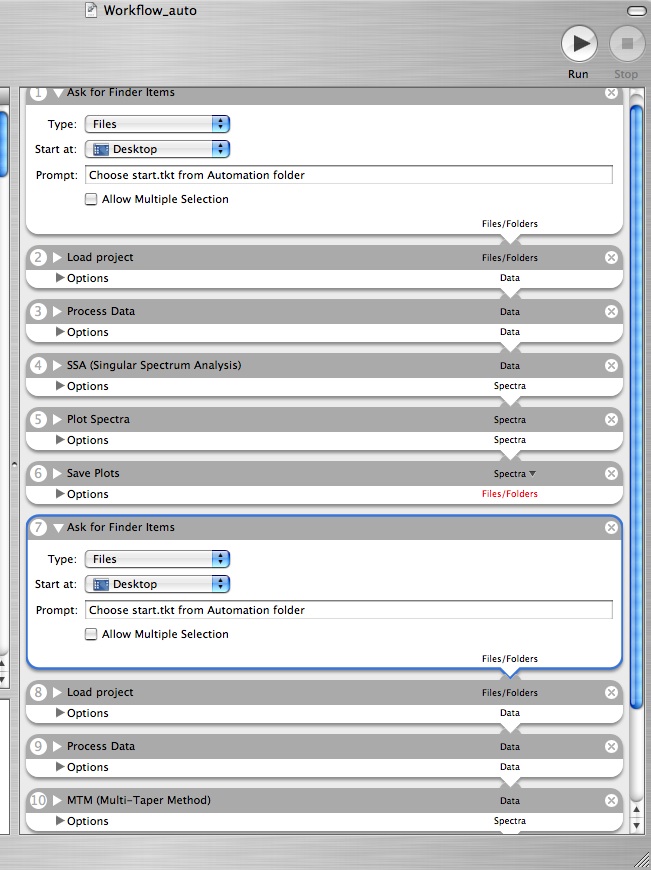Click the workflow vertical scrollbar thumb

click(x=637, y=407)
